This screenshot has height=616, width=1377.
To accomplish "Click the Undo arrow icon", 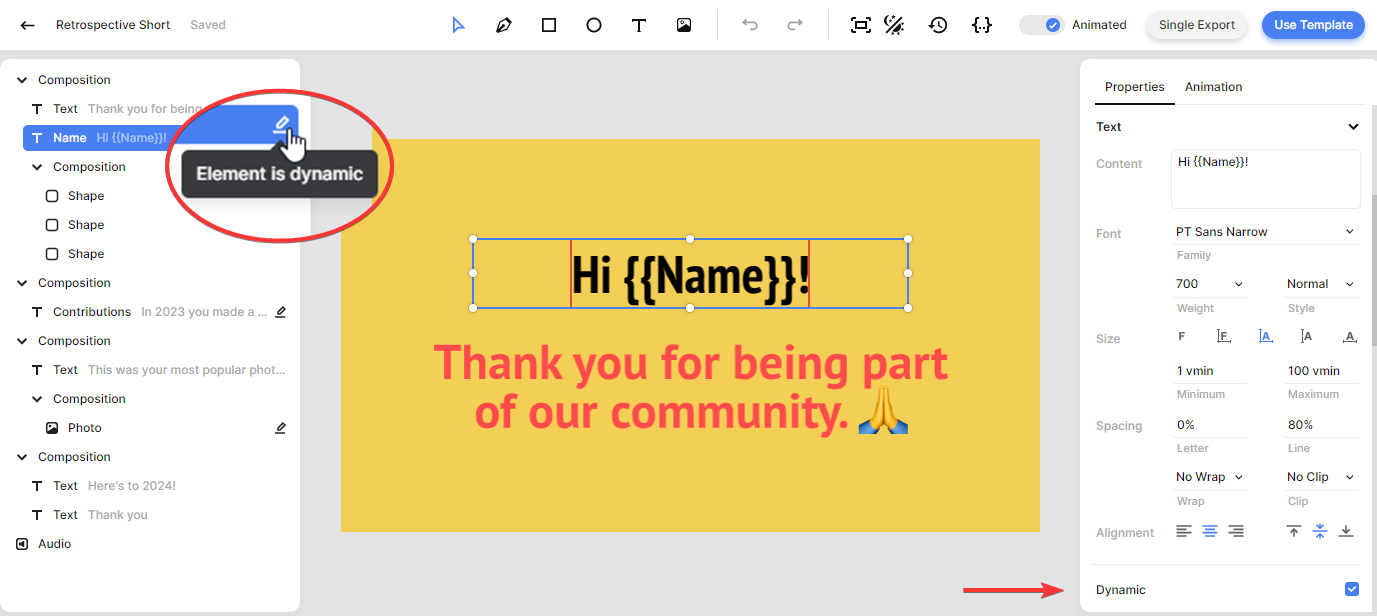I will (x=750, y=25).
